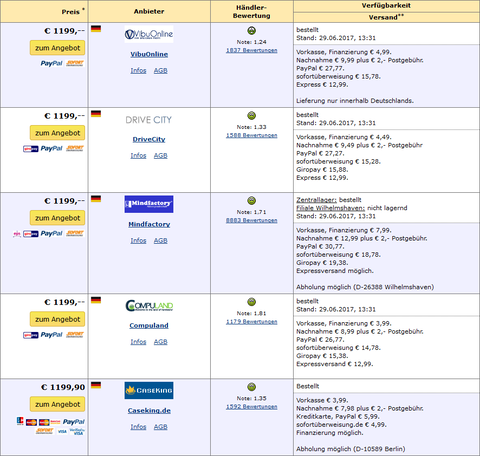Open the DriveCity 'zum Angebot' offer button

click(x=57, y=133)
